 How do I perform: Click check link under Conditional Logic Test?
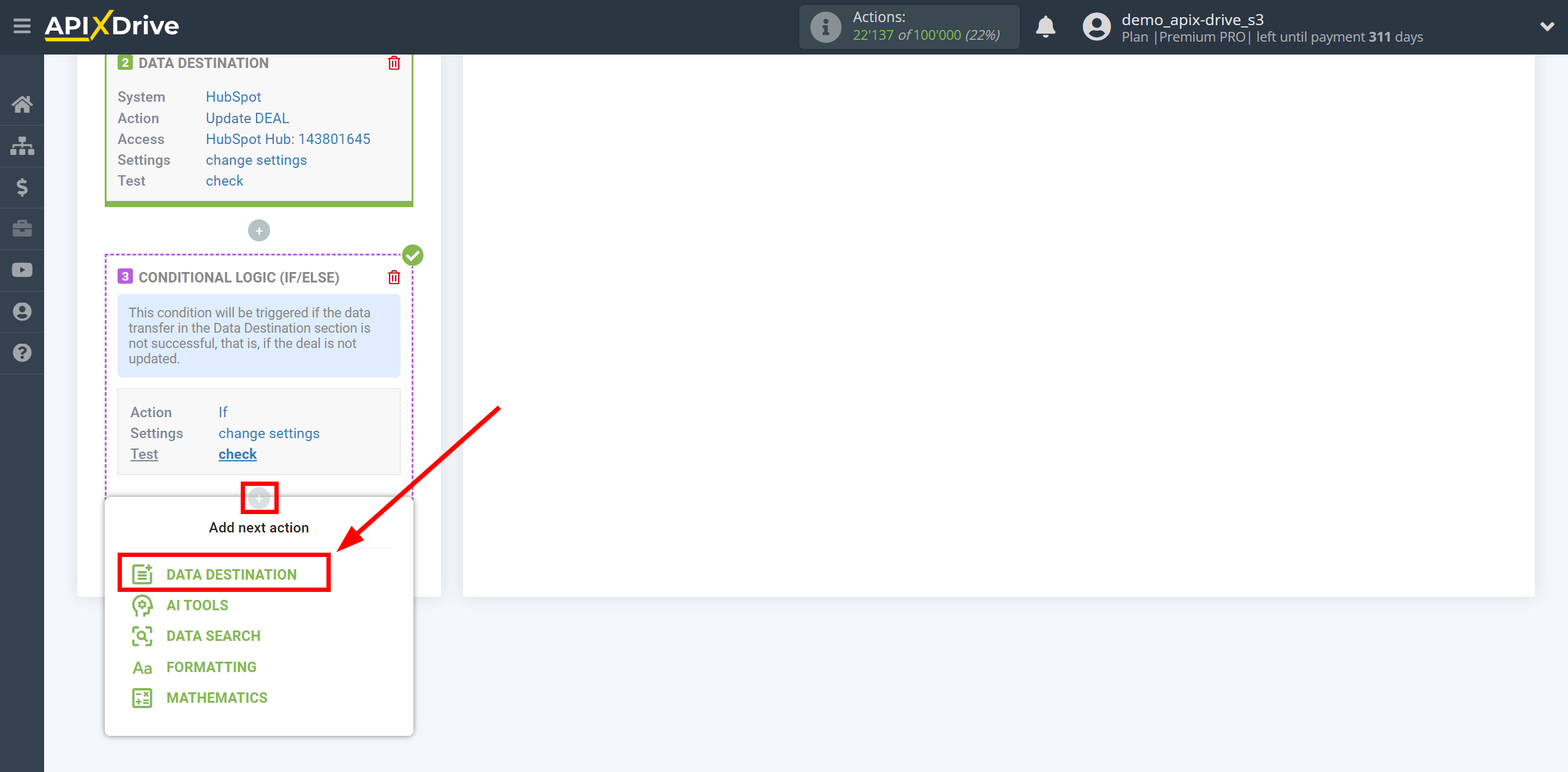(237, 454)
